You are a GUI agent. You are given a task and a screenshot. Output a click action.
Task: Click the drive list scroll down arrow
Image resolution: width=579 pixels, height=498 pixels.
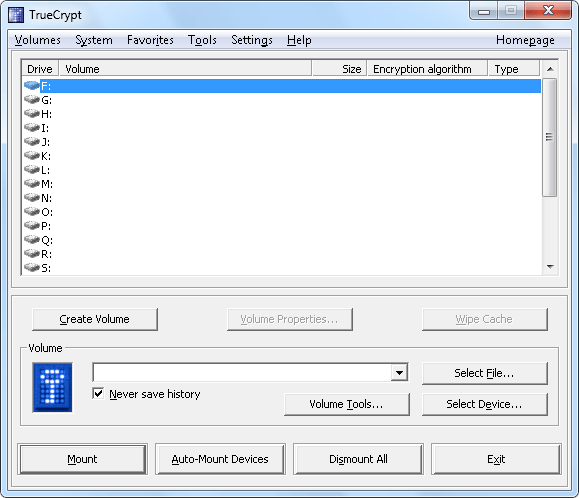point(550,267)
